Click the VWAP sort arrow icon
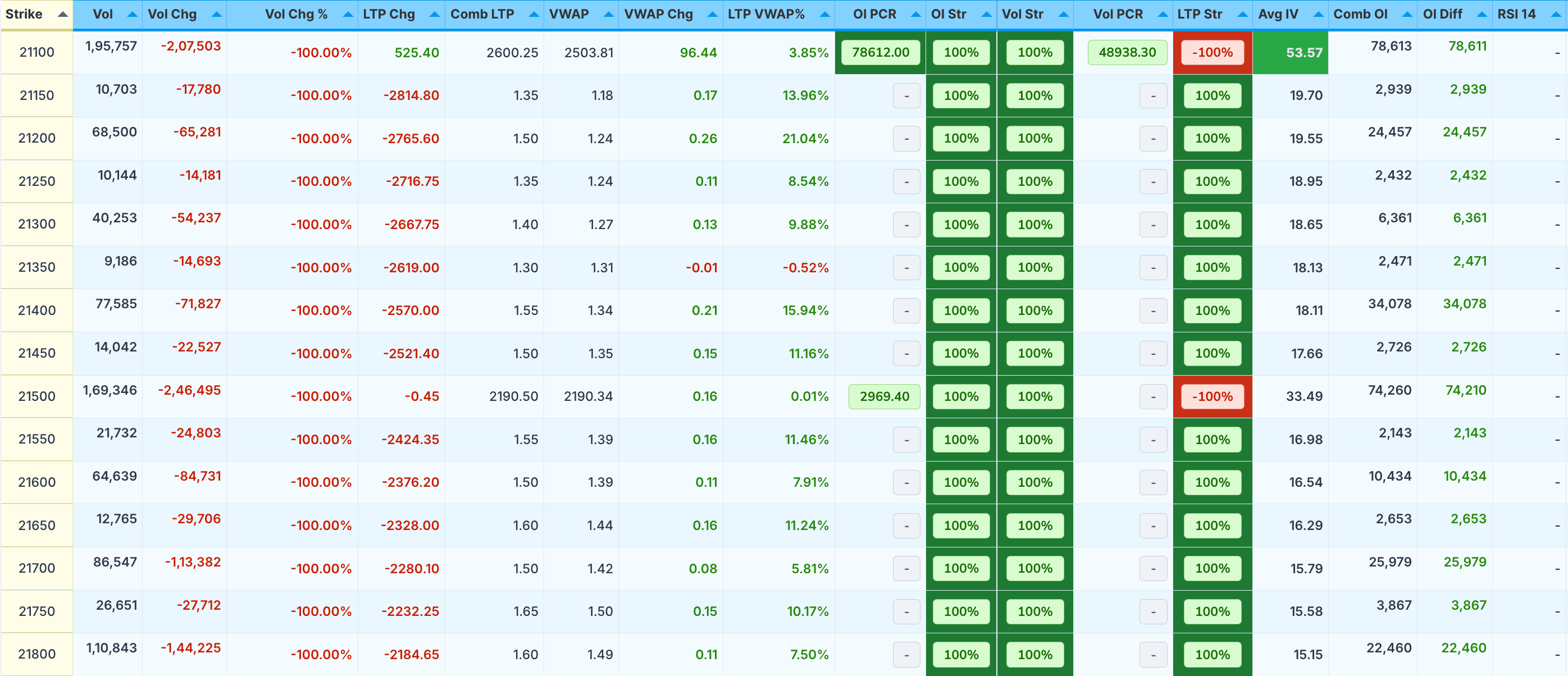 click(x=608, y=14)
